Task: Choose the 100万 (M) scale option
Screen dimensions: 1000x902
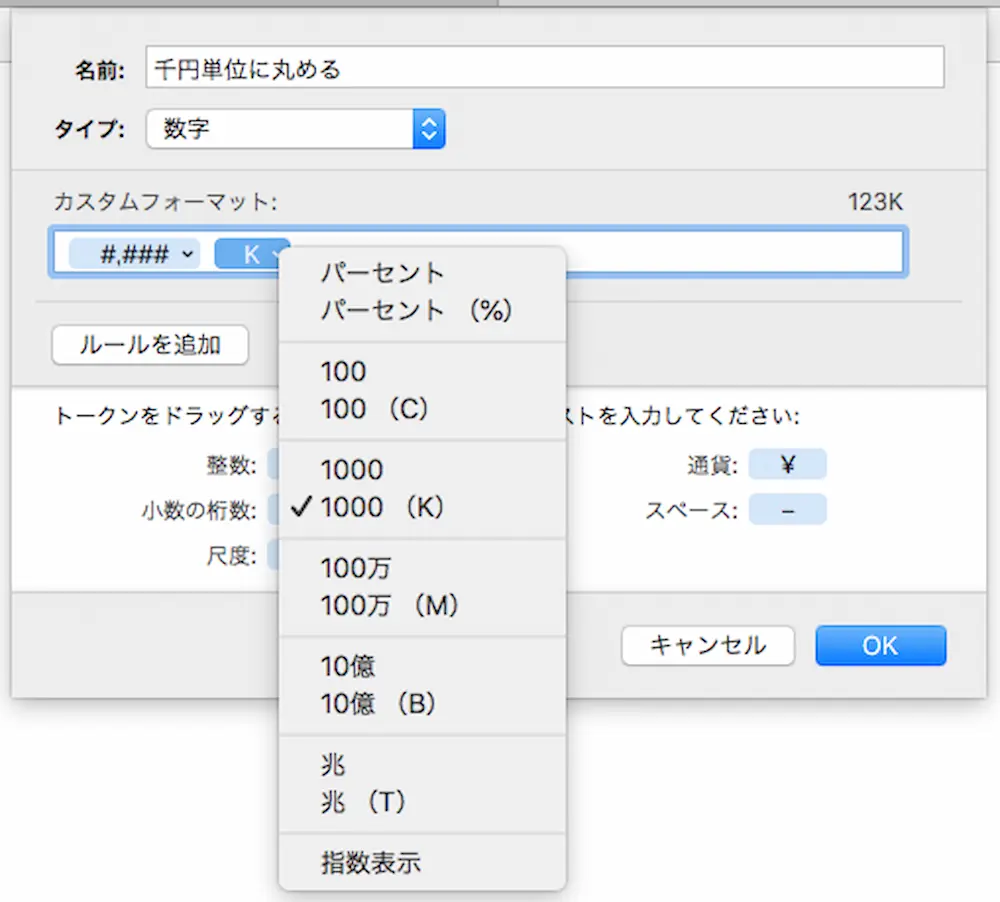Action: pos(389,606)
